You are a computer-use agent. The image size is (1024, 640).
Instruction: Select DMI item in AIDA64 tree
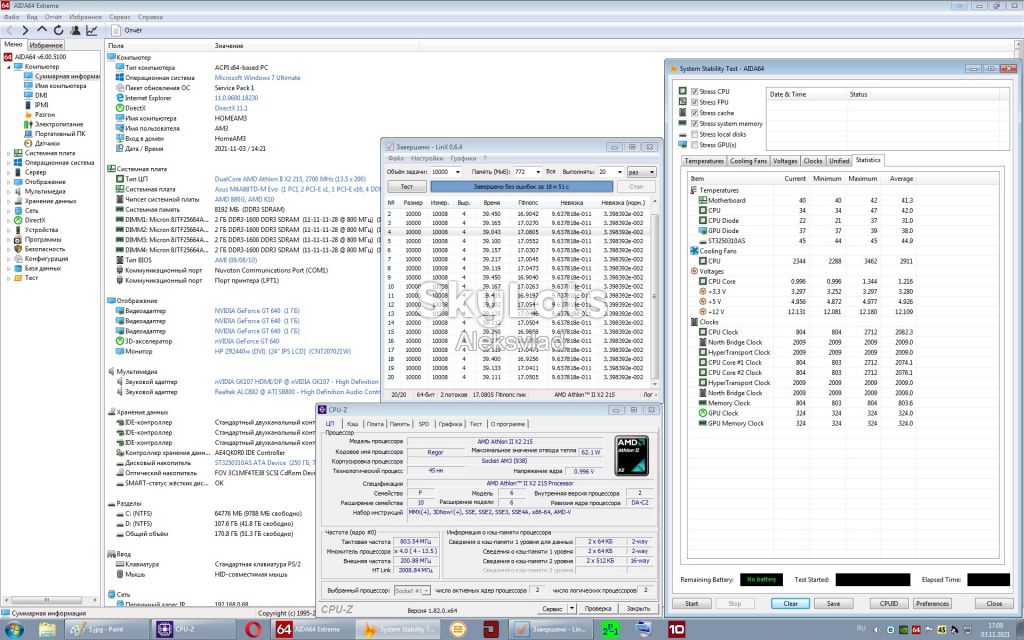click(40, 95)
